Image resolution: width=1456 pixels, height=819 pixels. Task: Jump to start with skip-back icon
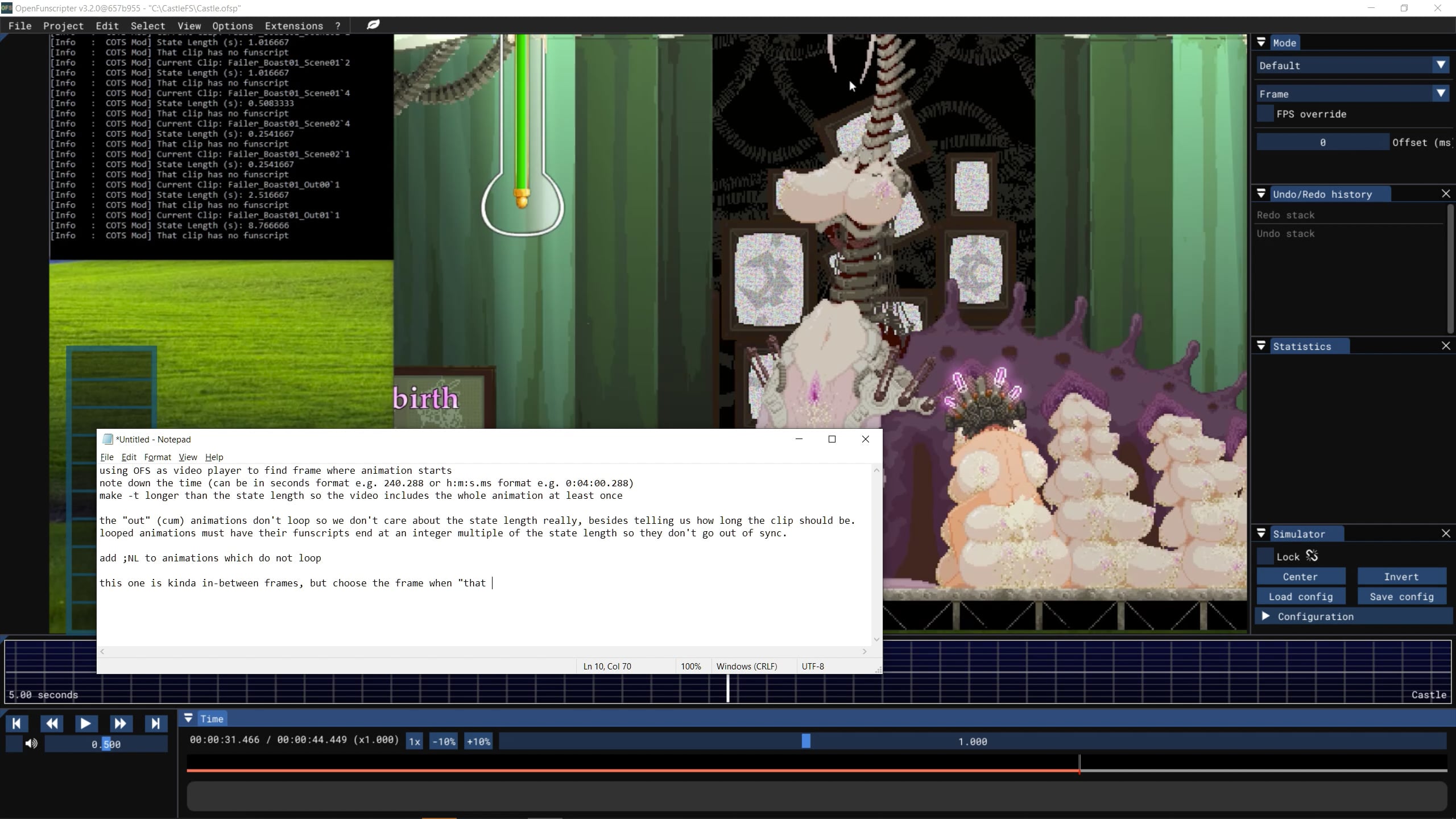click(x=16, y=723)
